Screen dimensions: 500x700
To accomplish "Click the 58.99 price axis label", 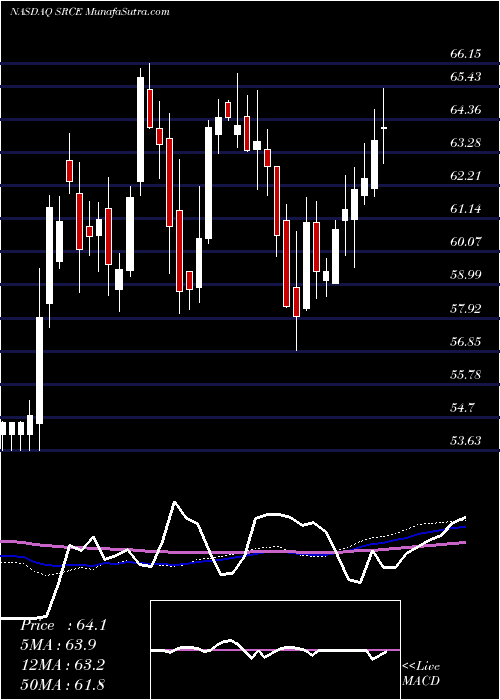I will [465, 275].
